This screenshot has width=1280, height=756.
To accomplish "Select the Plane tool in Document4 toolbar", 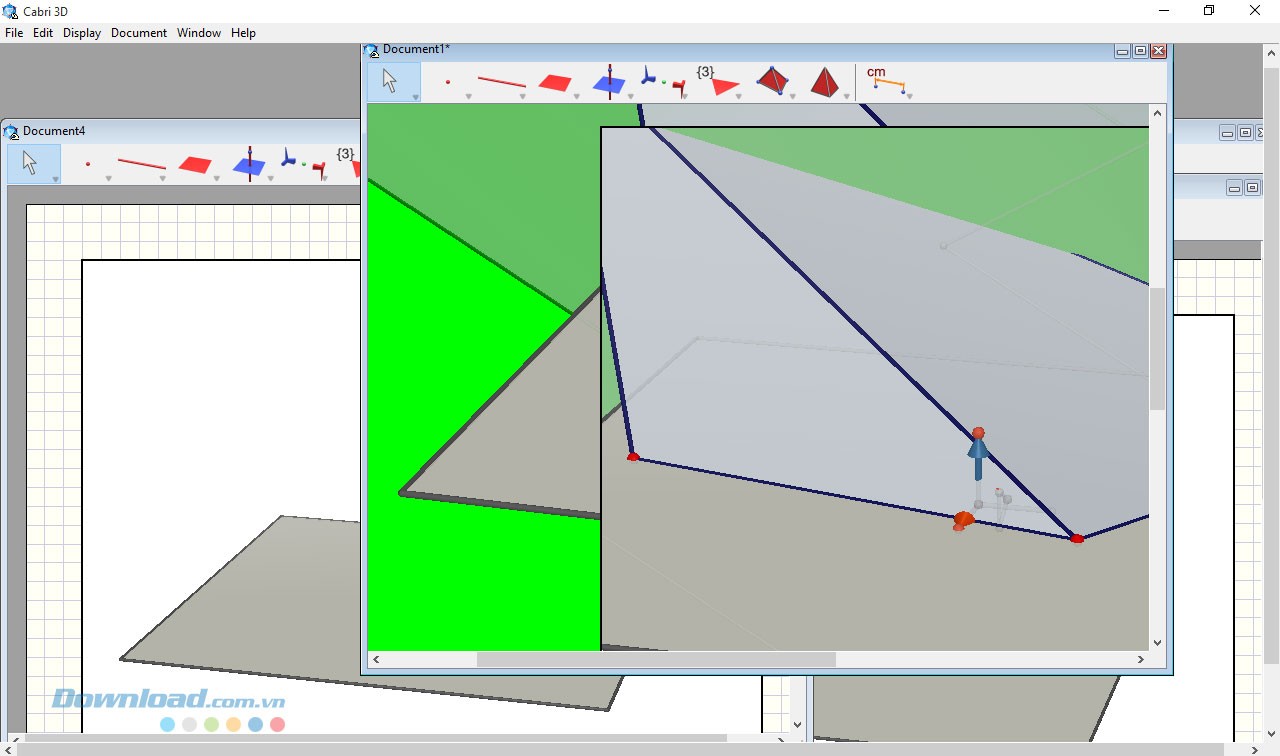I will (195, 165).
